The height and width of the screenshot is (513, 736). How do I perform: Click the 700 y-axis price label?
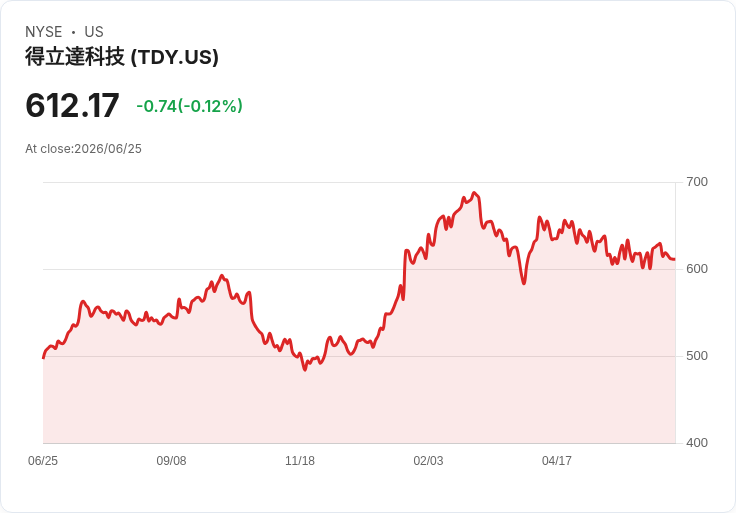pos(697,182)
